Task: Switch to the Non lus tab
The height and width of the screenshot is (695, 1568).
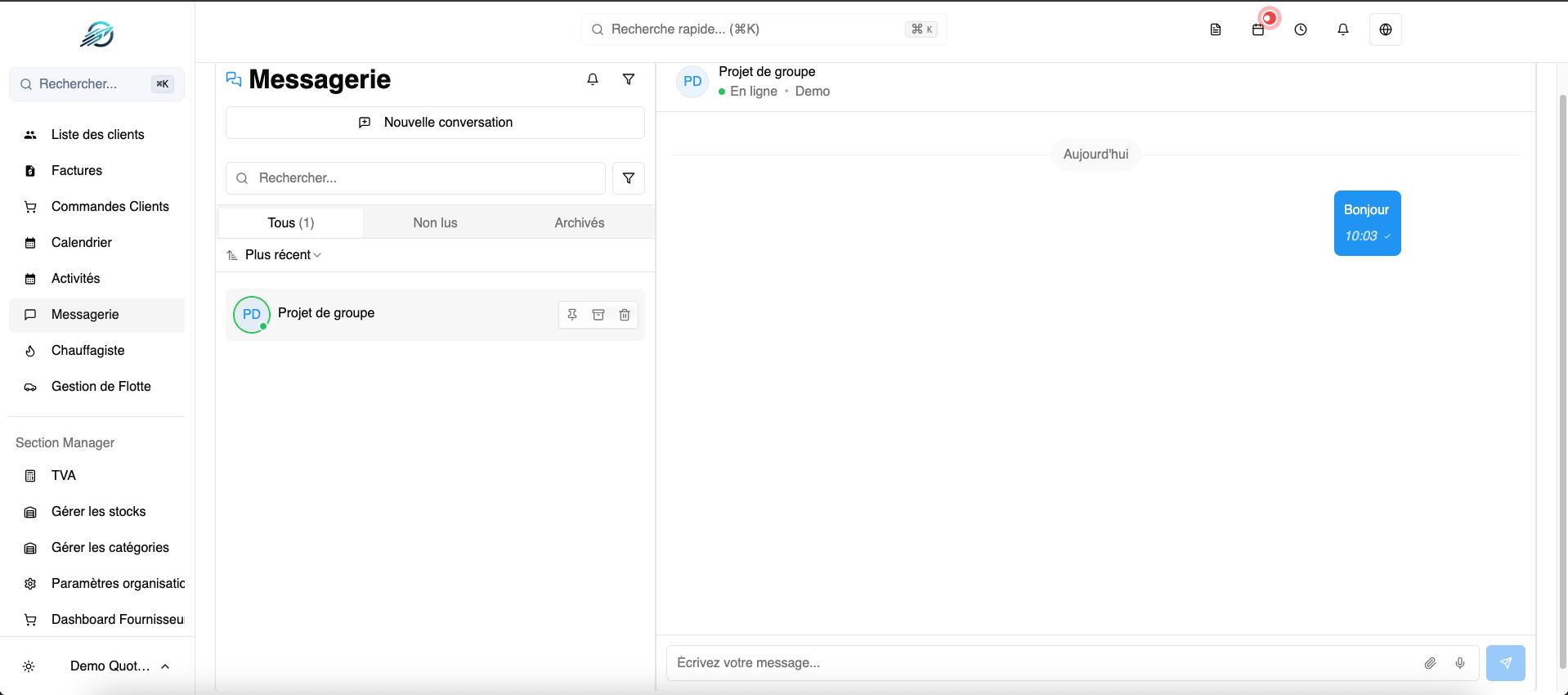Action: point(435,223)
